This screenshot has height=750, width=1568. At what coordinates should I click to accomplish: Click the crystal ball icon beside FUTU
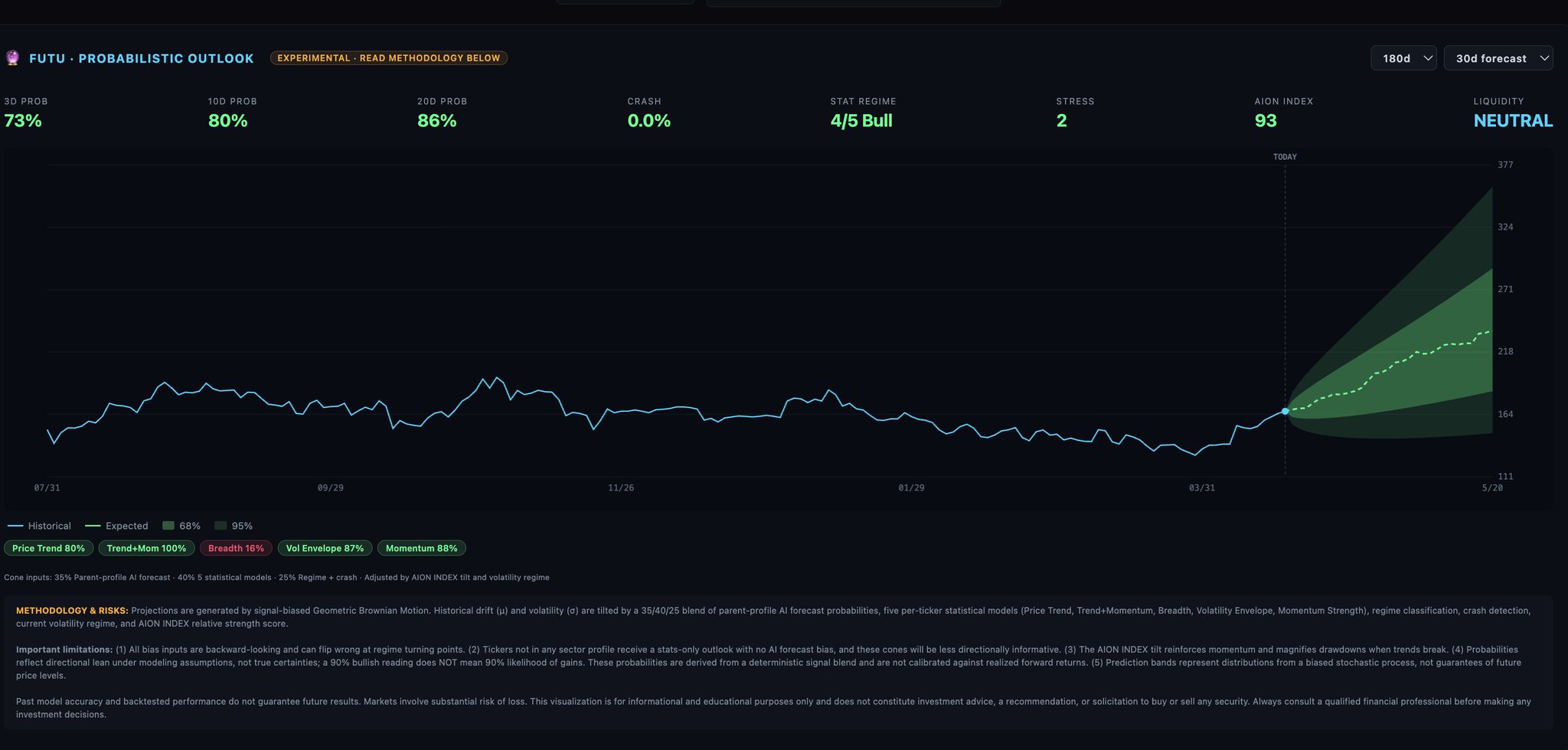[x=12, y=58]
